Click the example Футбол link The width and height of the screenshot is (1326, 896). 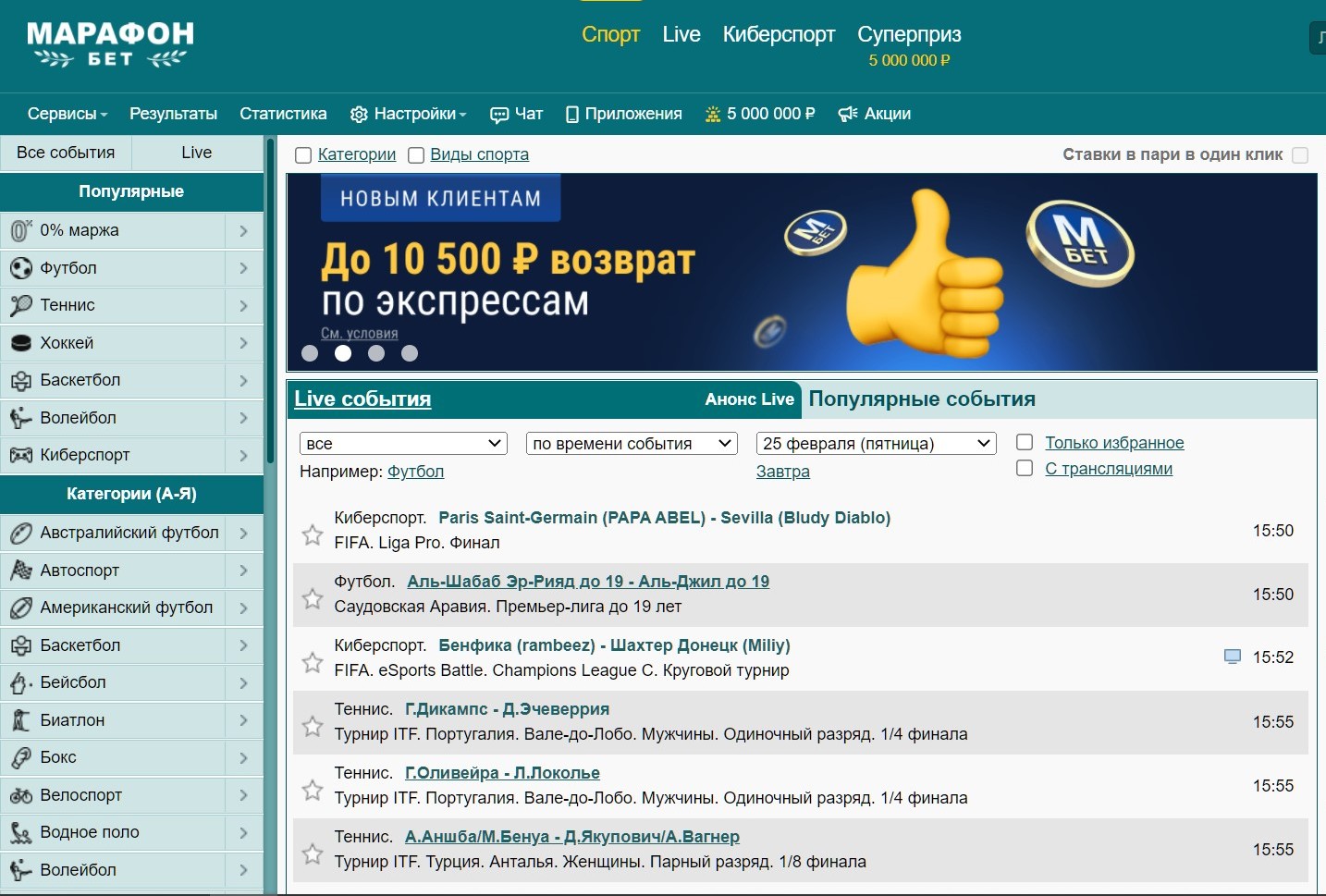tap(415, 472)
